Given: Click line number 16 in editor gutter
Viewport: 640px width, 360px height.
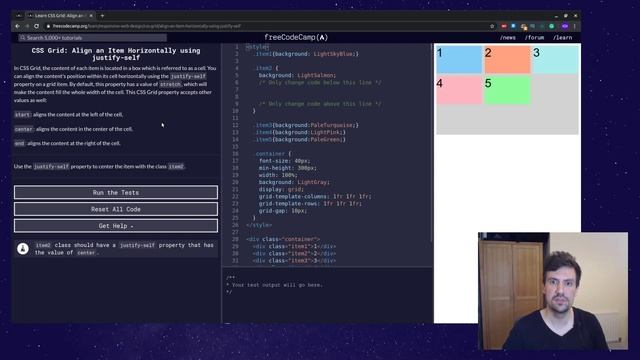Looking at the screenshot, I should coord(236,154).
